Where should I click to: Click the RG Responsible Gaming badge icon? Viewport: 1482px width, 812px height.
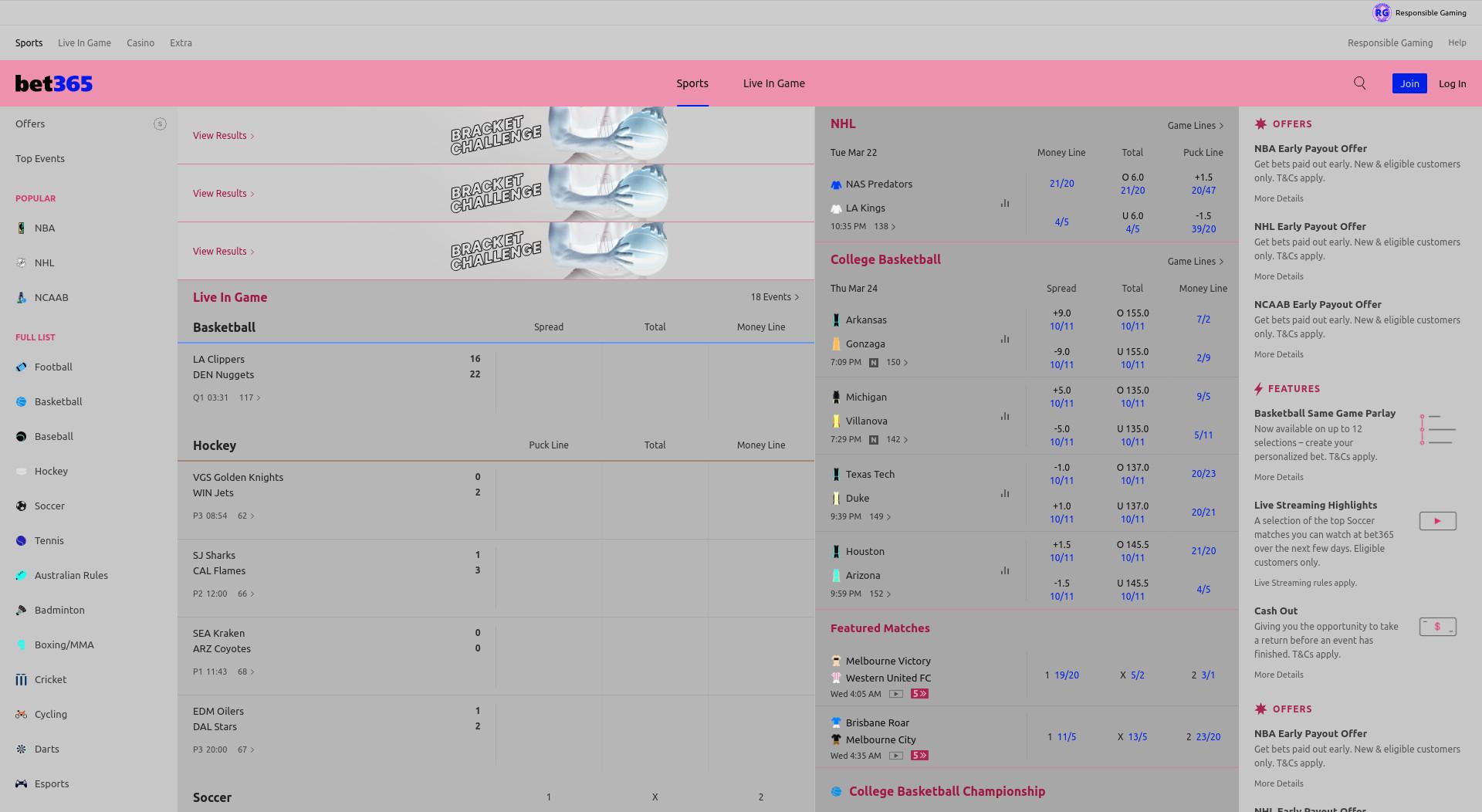coord(1381,12)
